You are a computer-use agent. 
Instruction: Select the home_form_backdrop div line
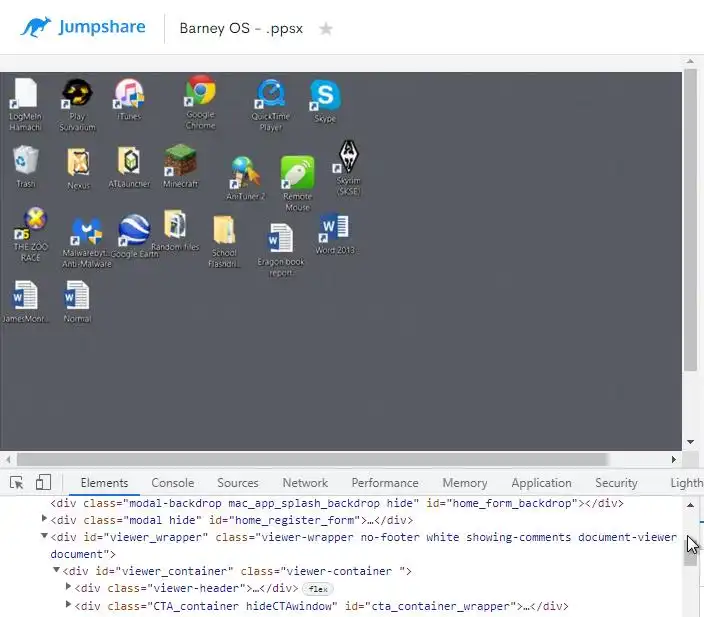[x=337, y=503]
